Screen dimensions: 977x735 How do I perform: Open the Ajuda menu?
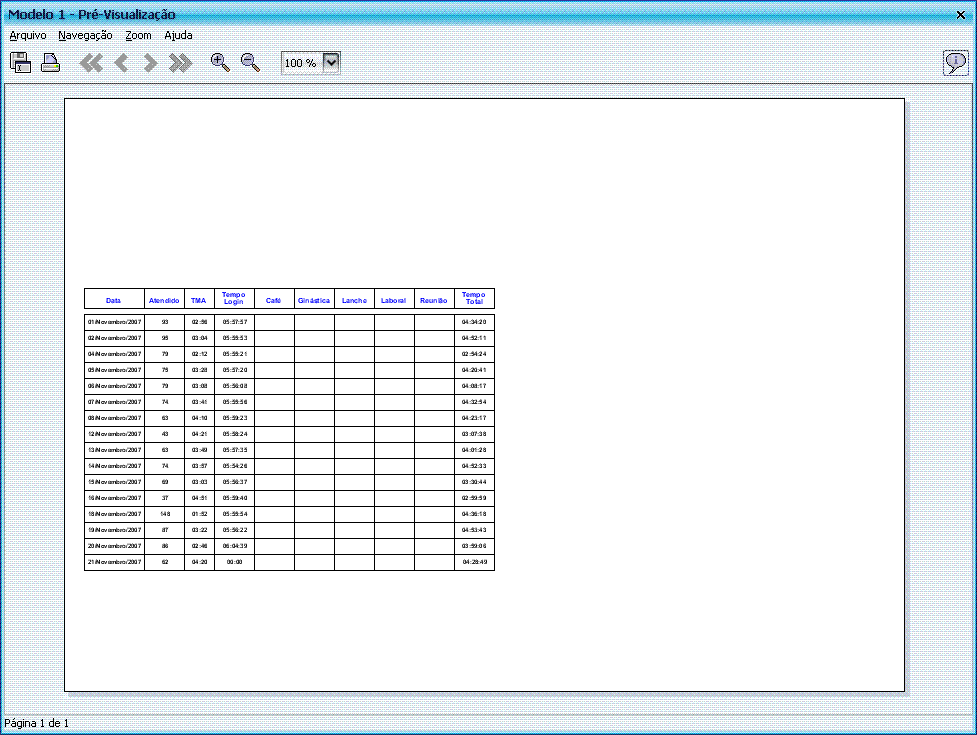pyautogui.click(x=178, y=35)
